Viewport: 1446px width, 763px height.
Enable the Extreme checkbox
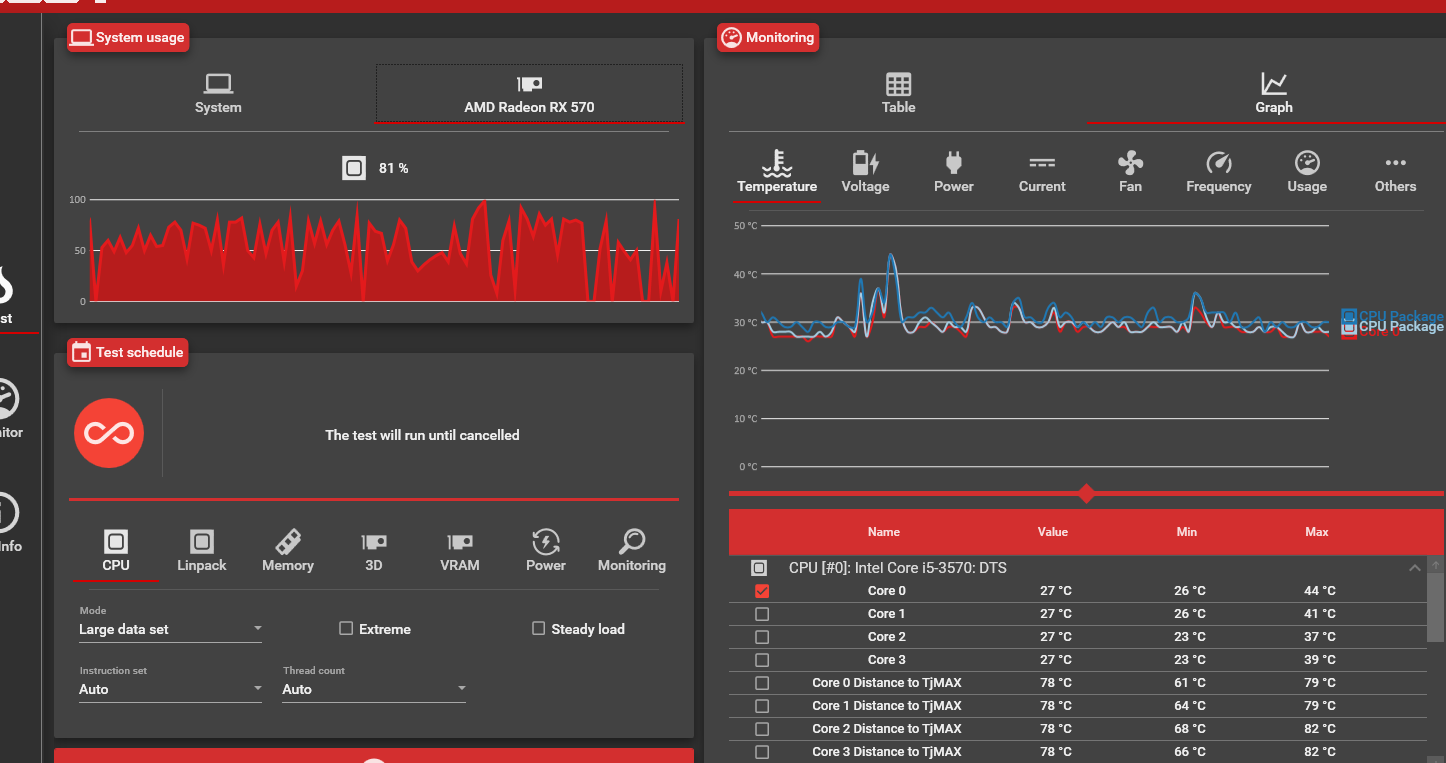346,628
